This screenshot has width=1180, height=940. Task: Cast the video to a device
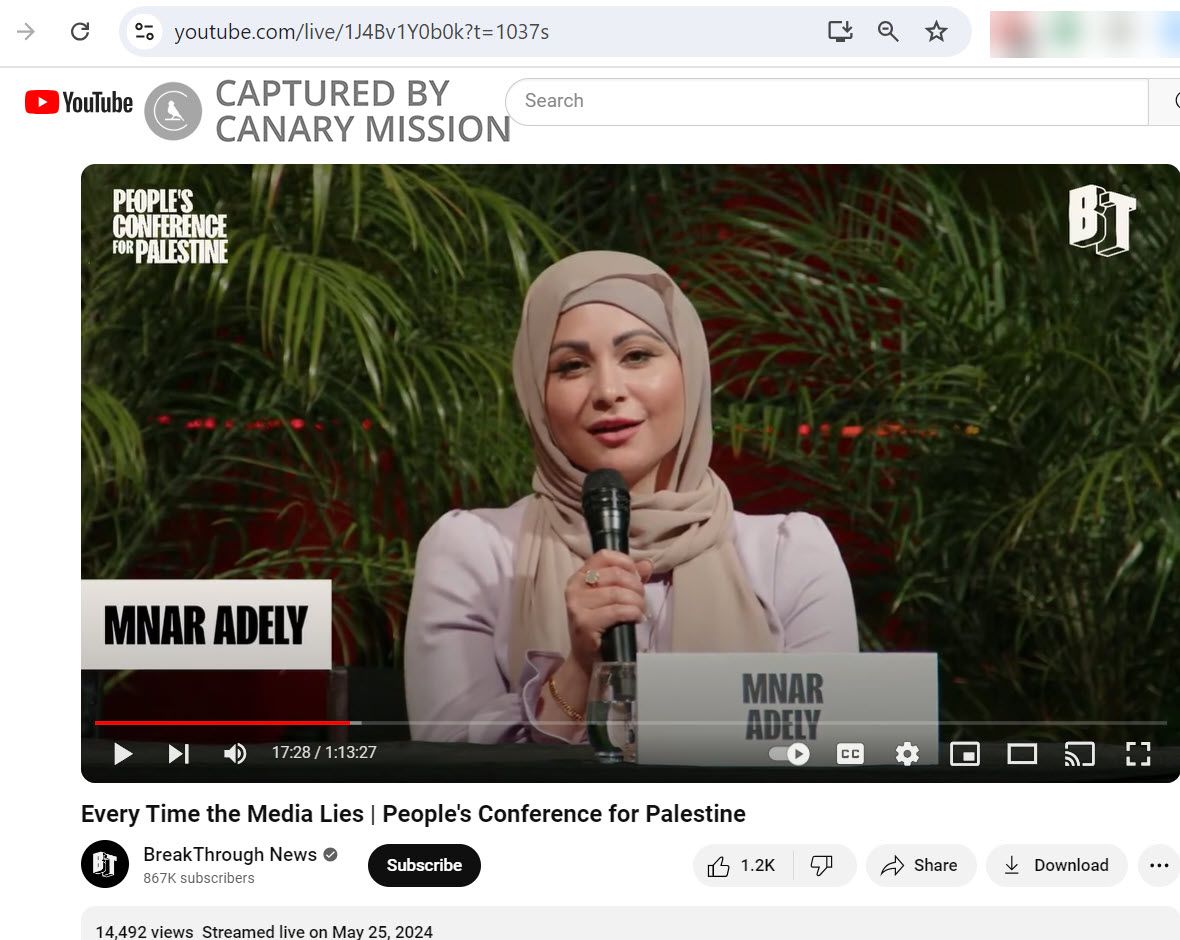1079,754
